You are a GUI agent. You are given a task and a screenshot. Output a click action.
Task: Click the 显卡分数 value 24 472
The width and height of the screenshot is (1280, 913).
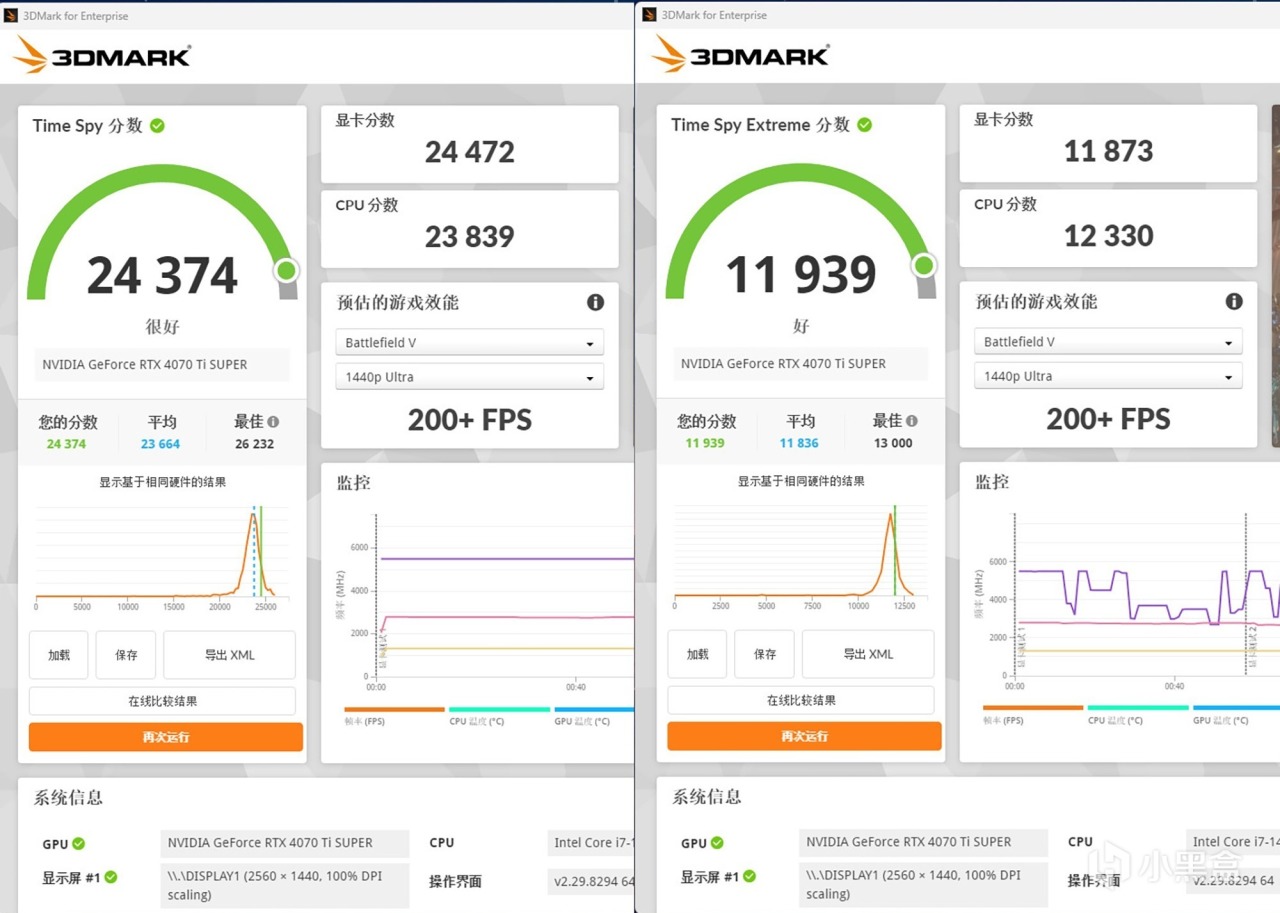click(470, 152)
